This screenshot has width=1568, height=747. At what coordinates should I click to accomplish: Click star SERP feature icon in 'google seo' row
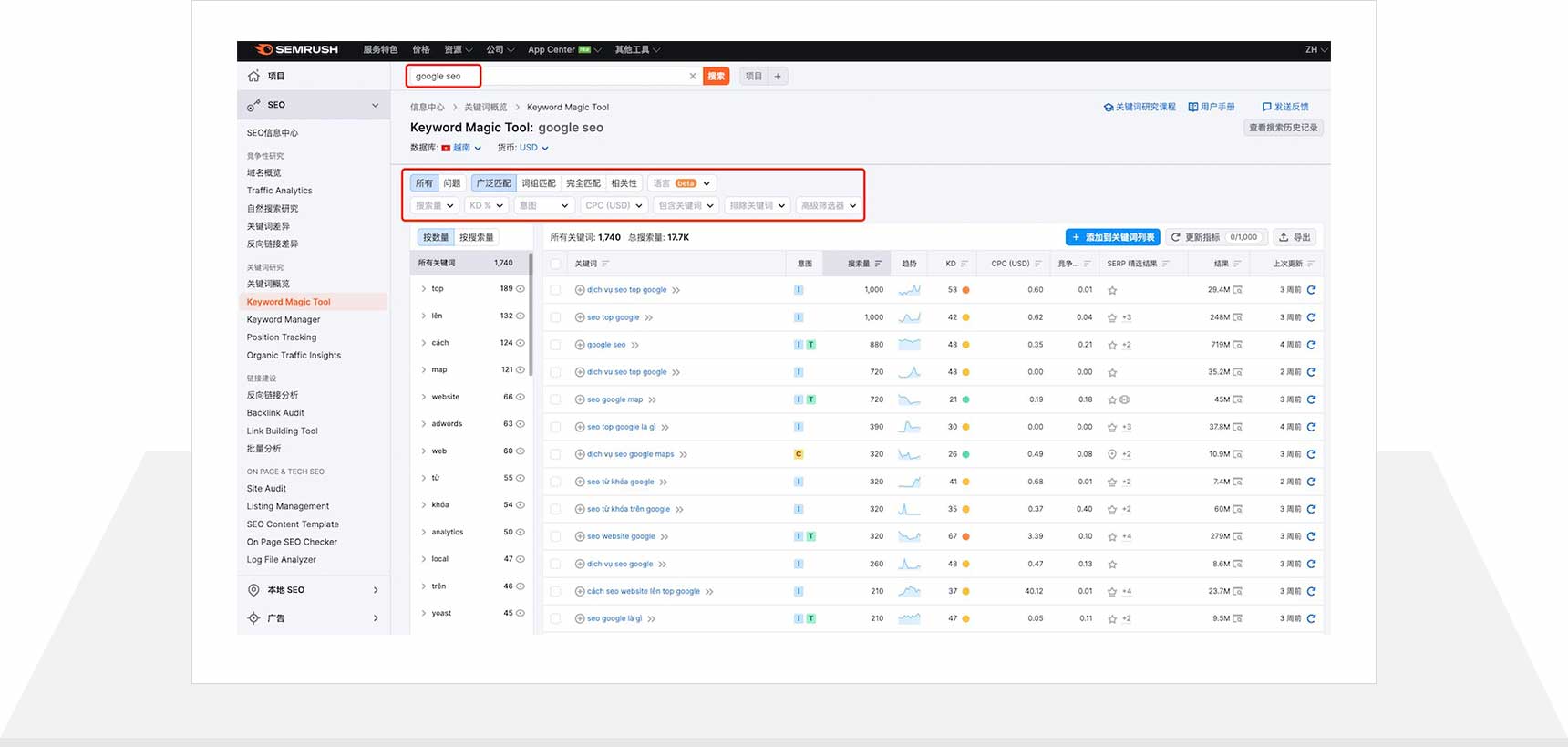point(1112,345)
